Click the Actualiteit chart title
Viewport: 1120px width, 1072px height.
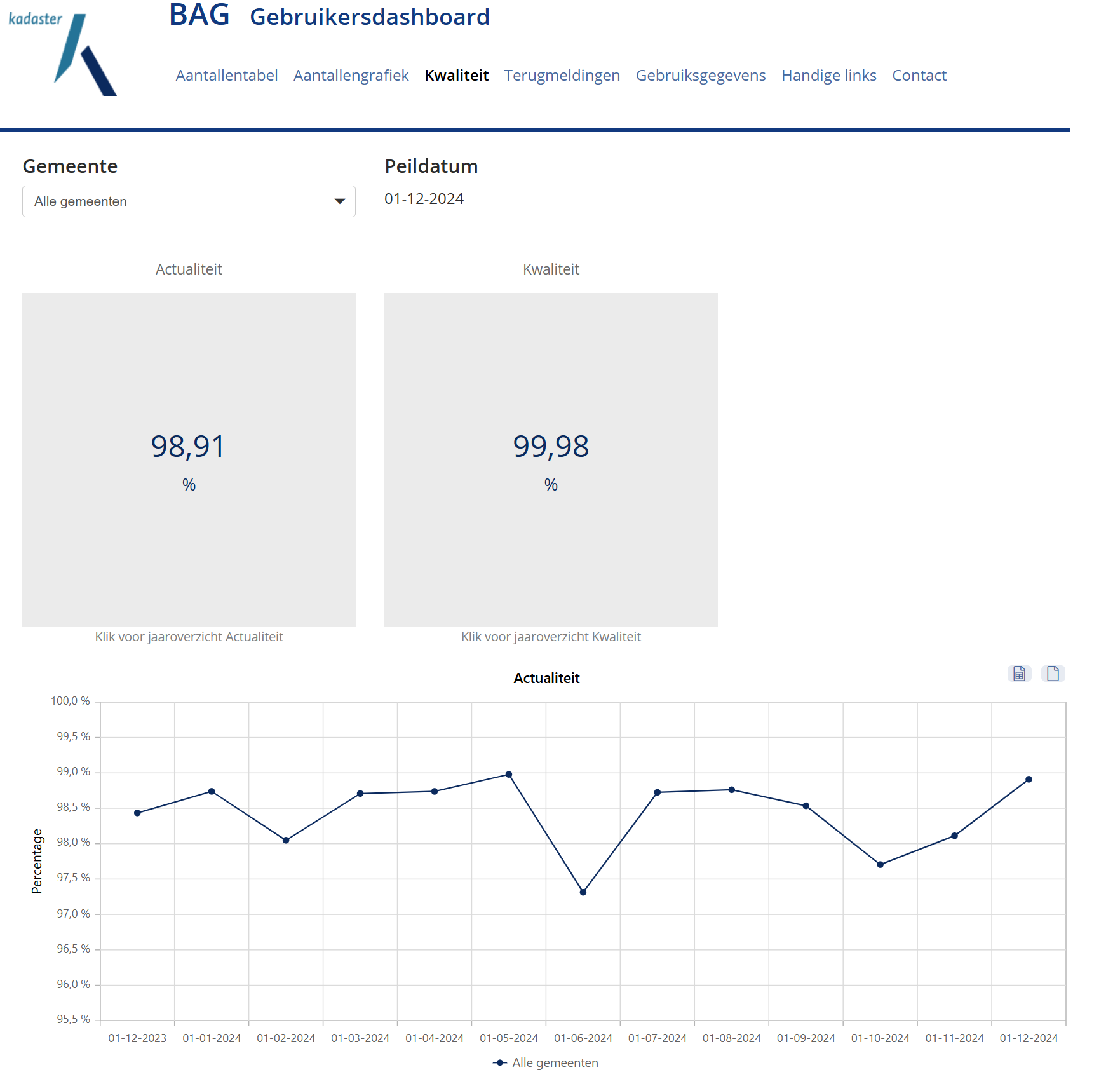click(x=546, y=678)
